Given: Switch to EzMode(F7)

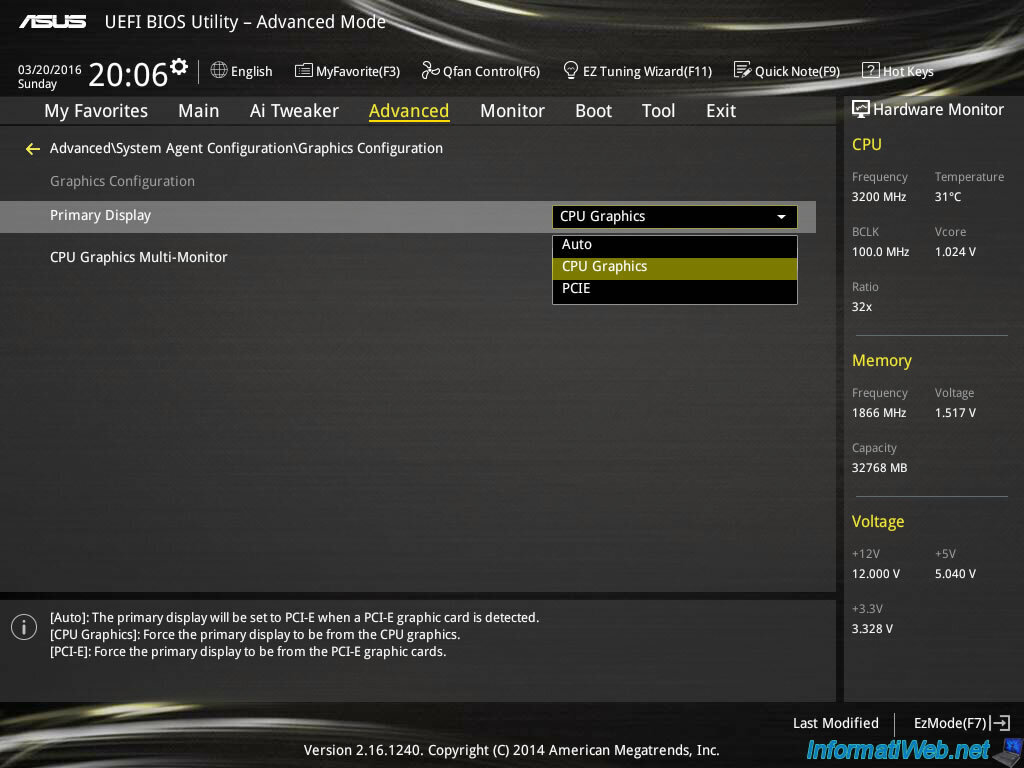Looking at the screenshot, I should [961, 723].
